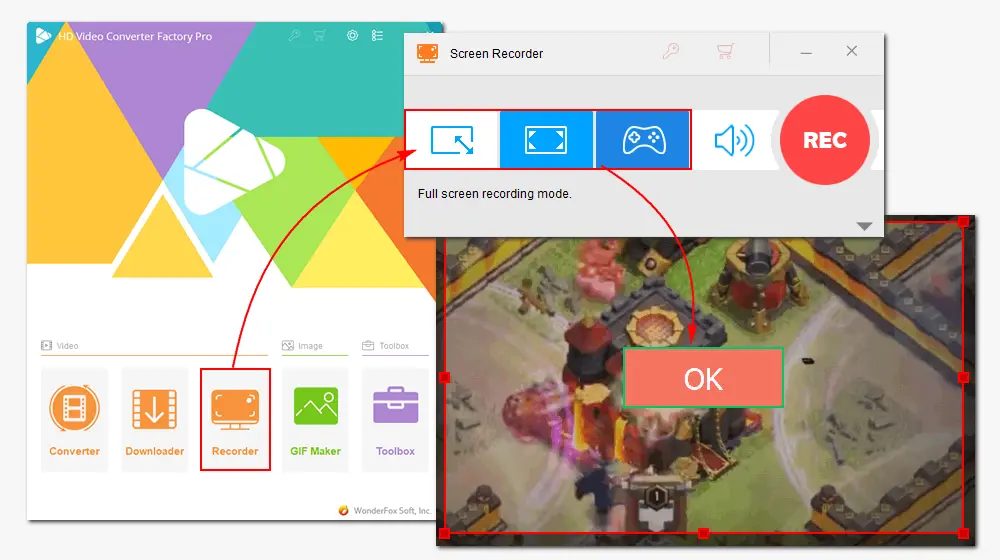The height and width of the screenshot is (560, 1000).
Task: Select game recording mode
Action: click(643, 140)
